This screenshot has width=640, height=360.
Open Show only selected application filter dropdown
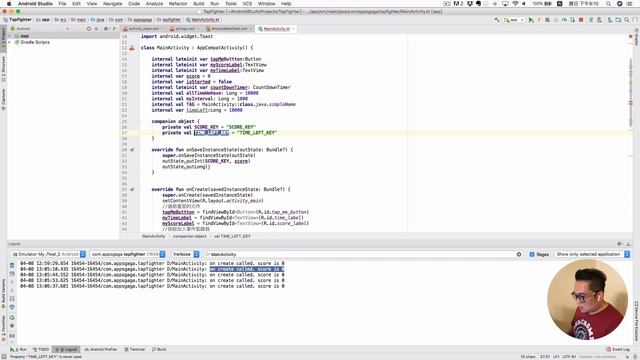coord(592,254)
